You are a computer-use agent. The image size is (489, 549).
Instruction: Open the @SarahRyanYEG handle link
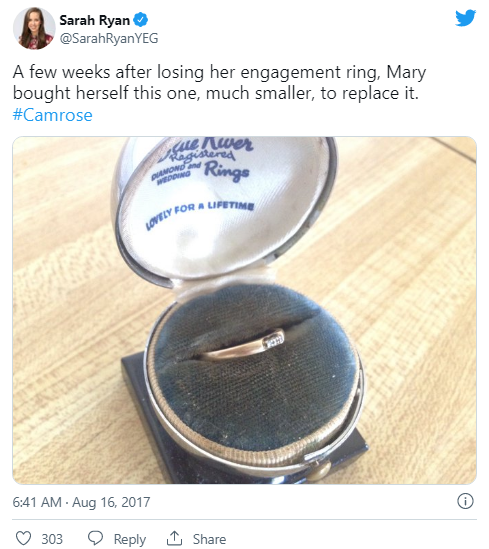tap(109, 38)
